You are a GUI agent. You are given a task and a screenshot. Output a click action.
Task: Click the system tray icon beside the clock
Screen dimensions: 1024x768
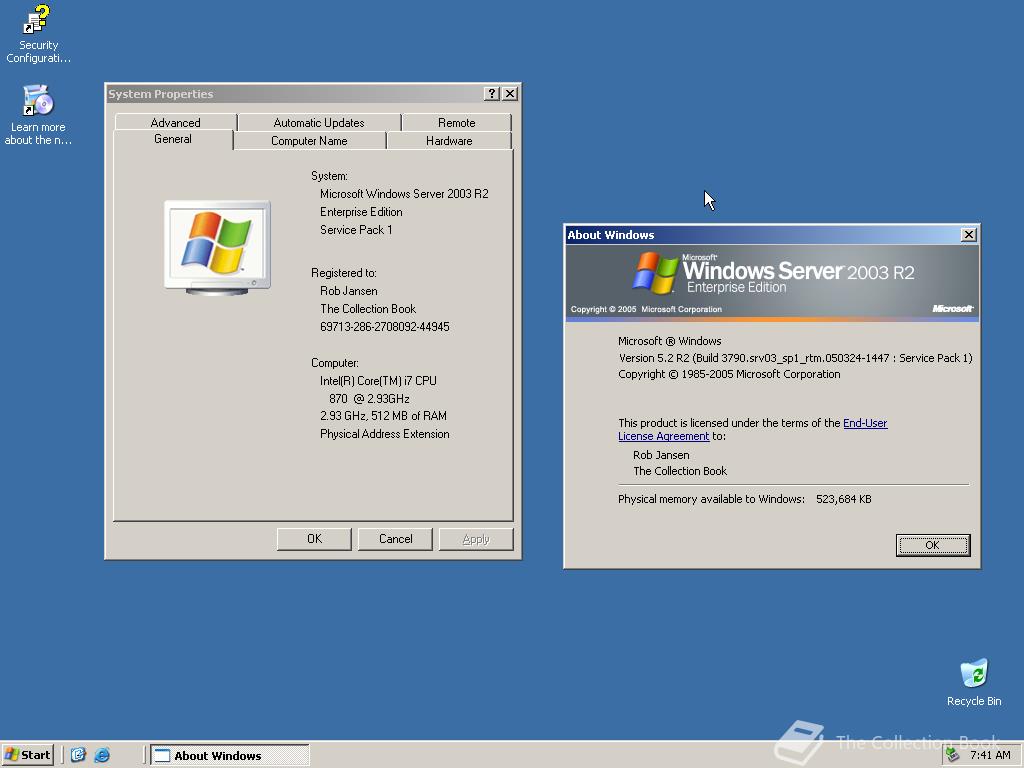(x=953, y=755)
